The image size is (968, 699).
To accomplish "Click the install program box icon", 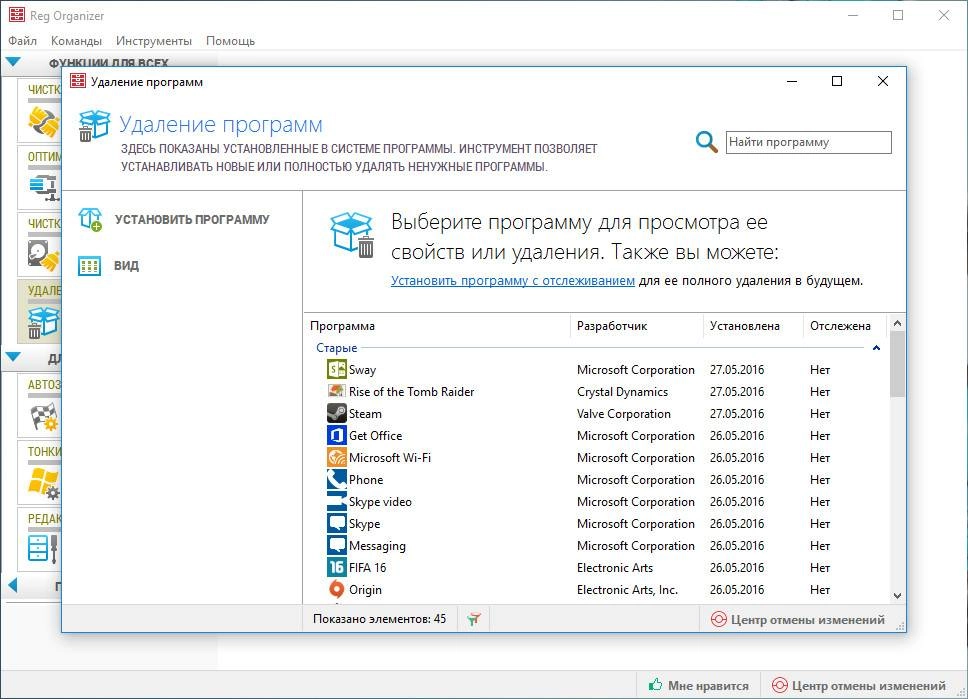I will pyautogui.click(x=90, y=219).
